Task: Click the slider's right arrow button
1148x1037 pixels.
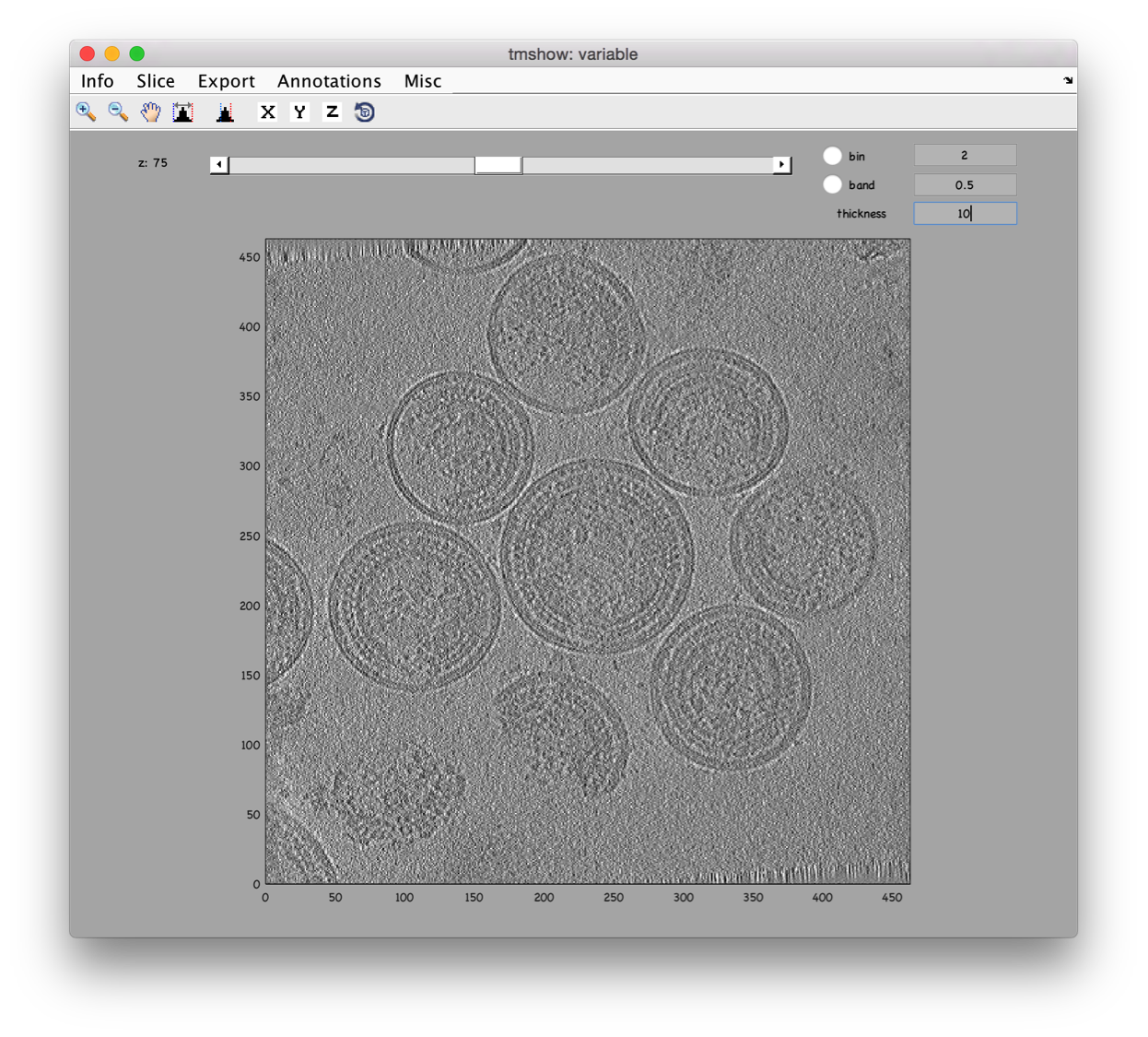Action: coord(781,165)
